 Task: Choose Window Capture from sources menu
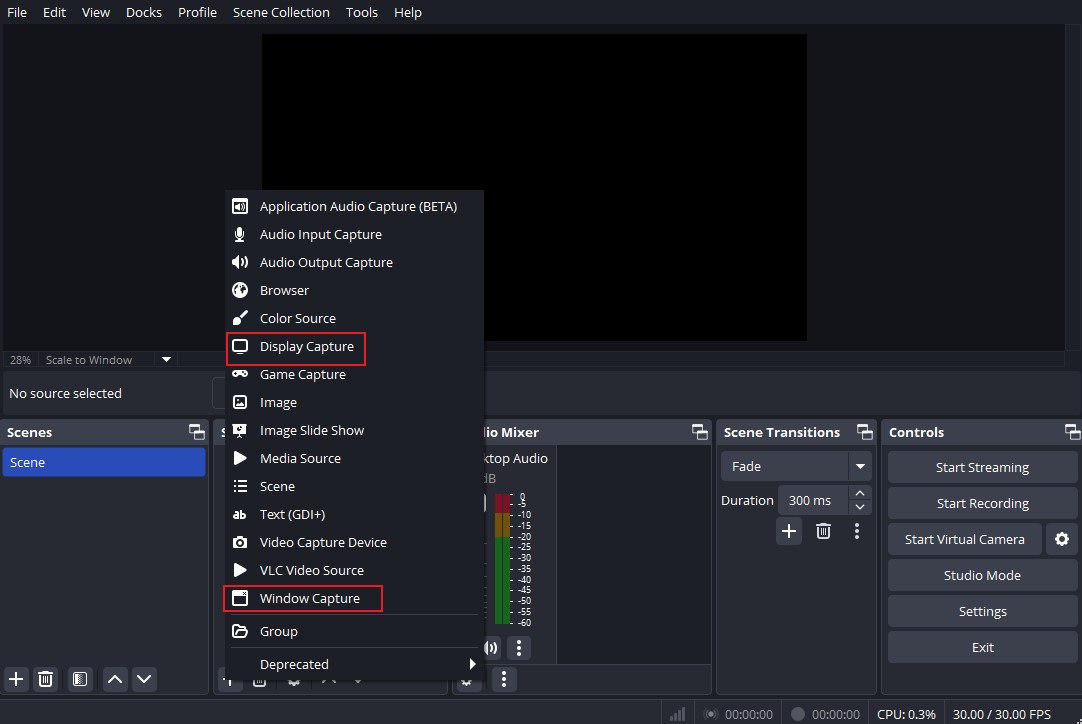(309, 598)
